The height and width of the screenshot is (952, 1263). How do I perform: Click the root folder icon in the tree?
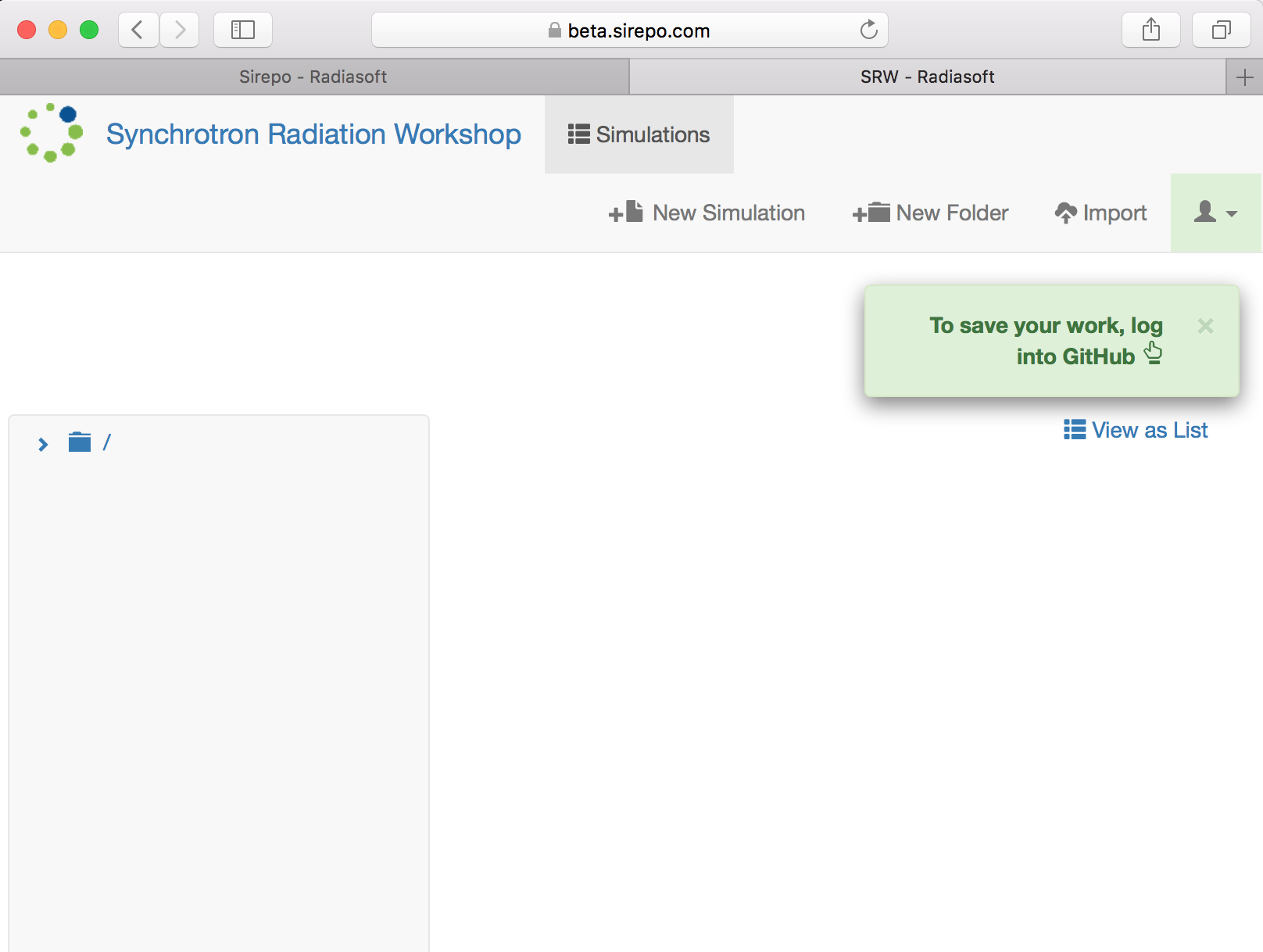point(79,441)
